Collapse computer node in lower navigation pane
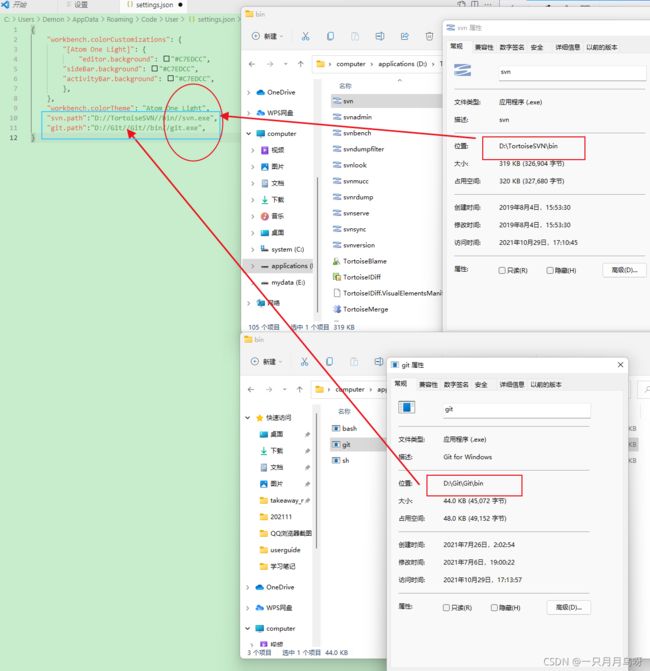Viewport: 650px width, 671px height. [x=248, y=629]
